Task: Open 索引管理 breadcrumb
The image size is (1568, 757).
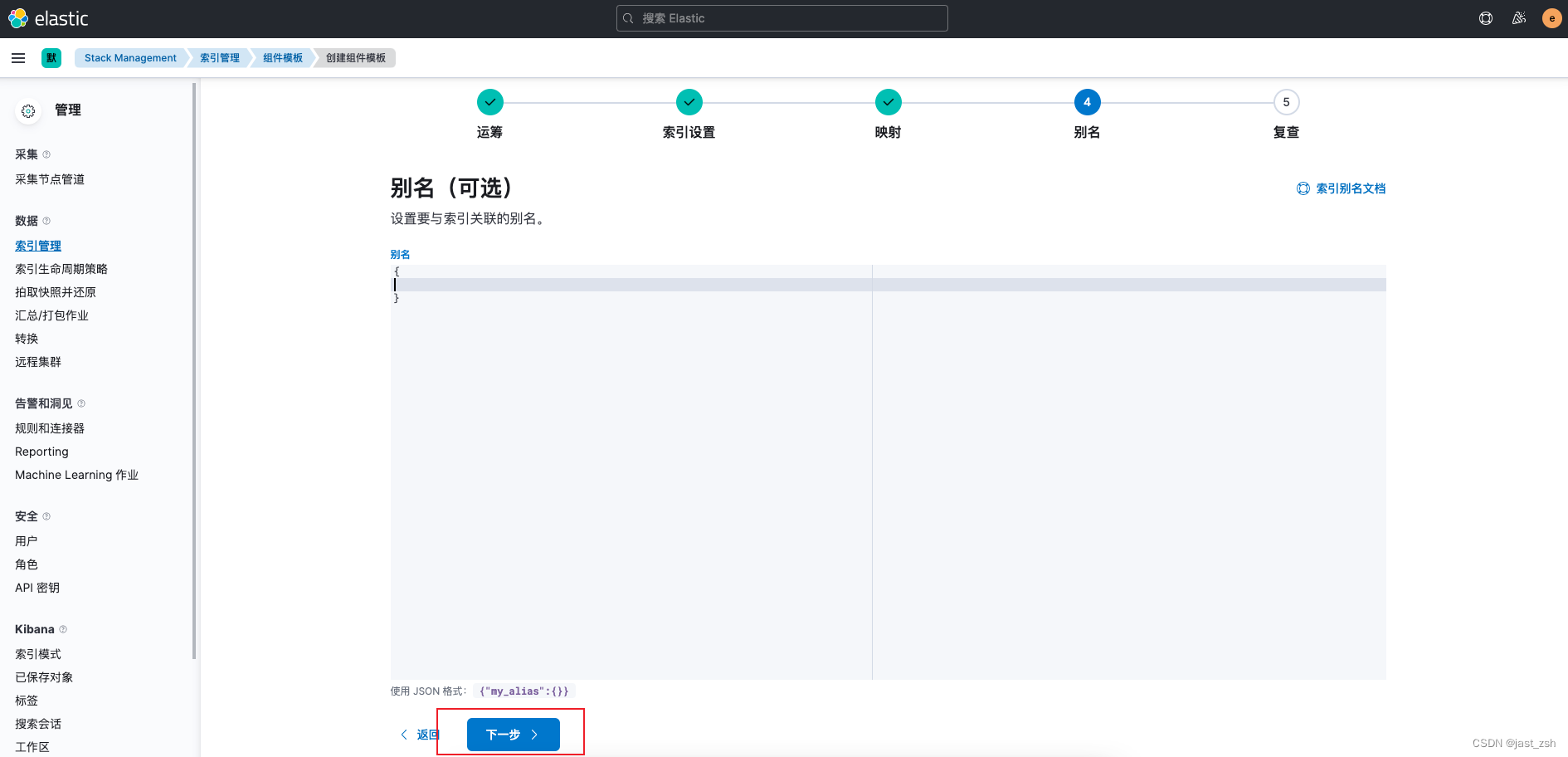Action: point(220,58)
